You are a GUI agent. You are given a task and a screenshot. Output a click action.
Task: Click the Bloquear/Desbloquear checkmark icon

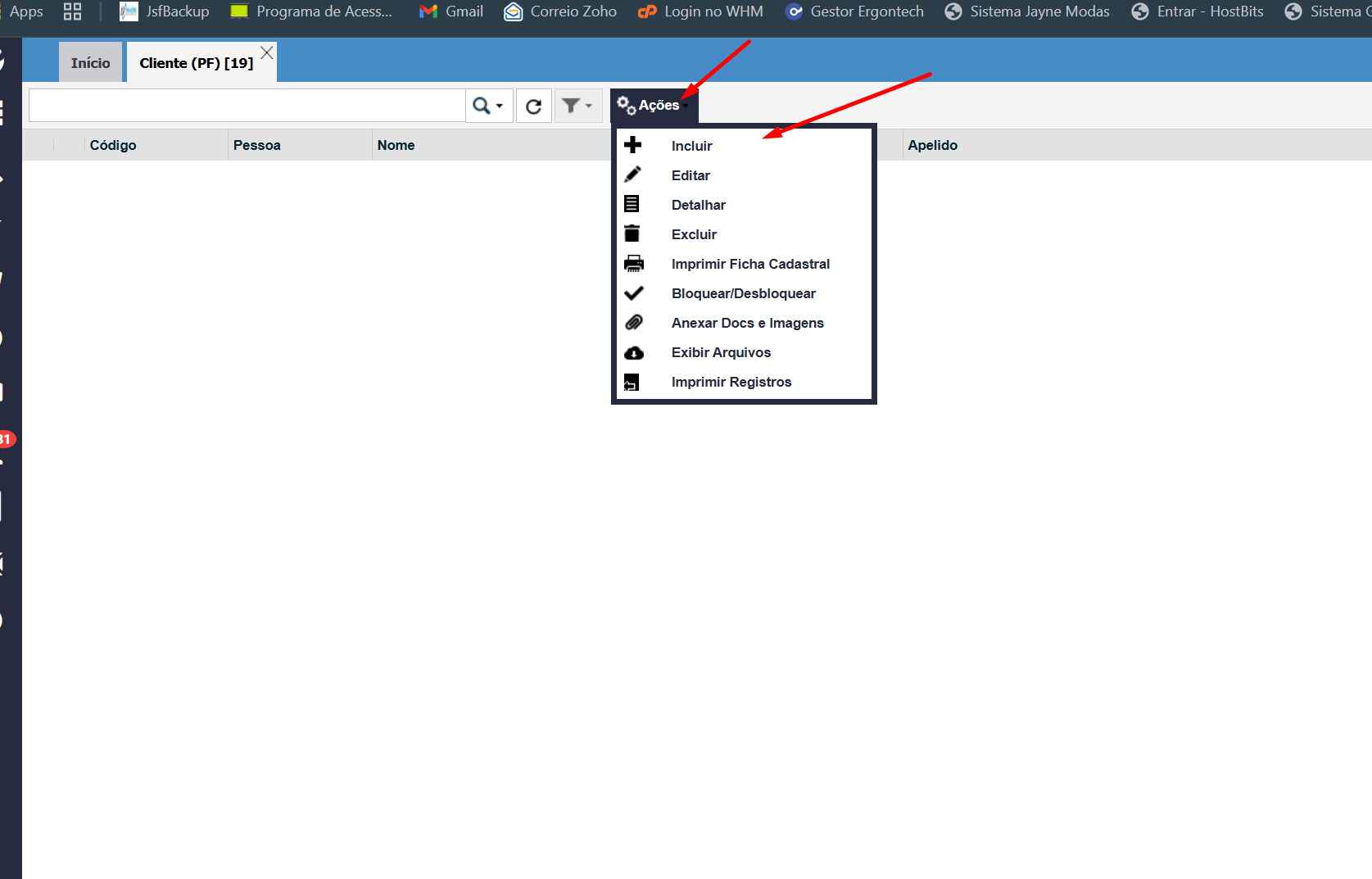633,292
